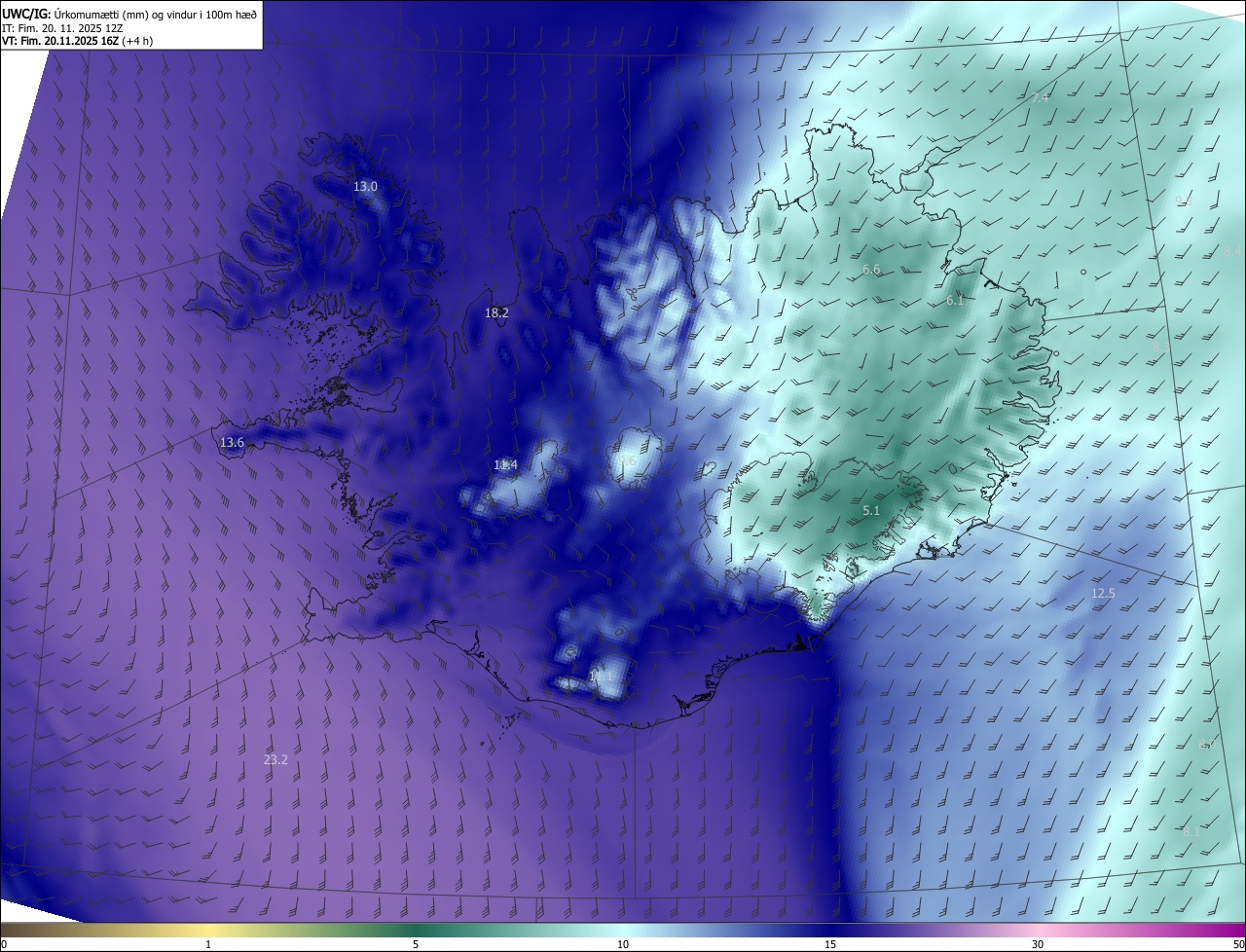The height and width of the screenshot is (952, 1246).
Task: Click the 6.1 precipitation value label
Action: coord(955,301)
